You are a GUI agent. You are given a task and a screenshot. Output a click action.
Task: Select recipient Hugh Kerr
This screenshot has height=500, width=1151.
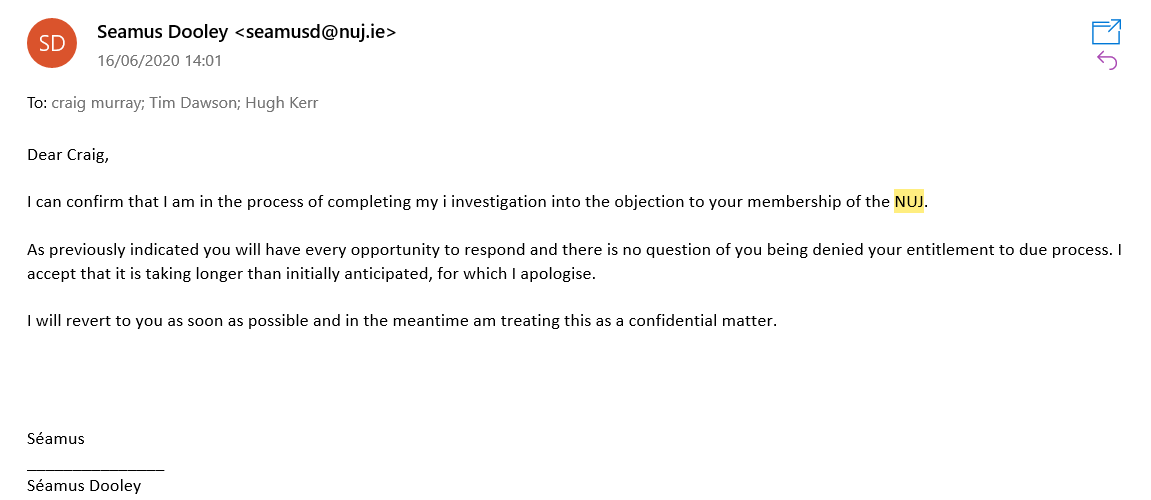pyautogui.click(x=285, y=103)
